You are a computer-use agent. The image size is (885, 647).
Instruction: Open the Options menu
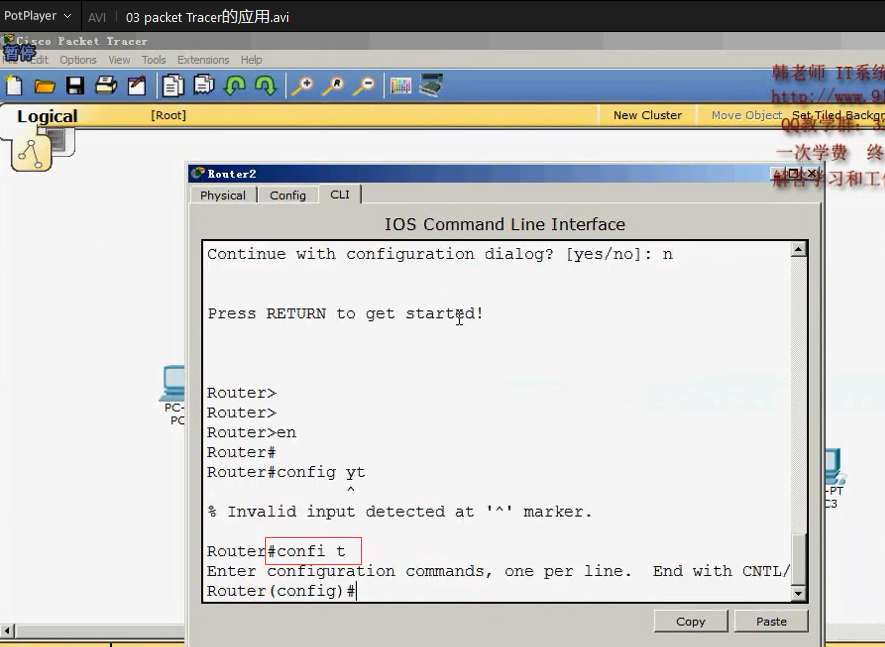point(78,60)
